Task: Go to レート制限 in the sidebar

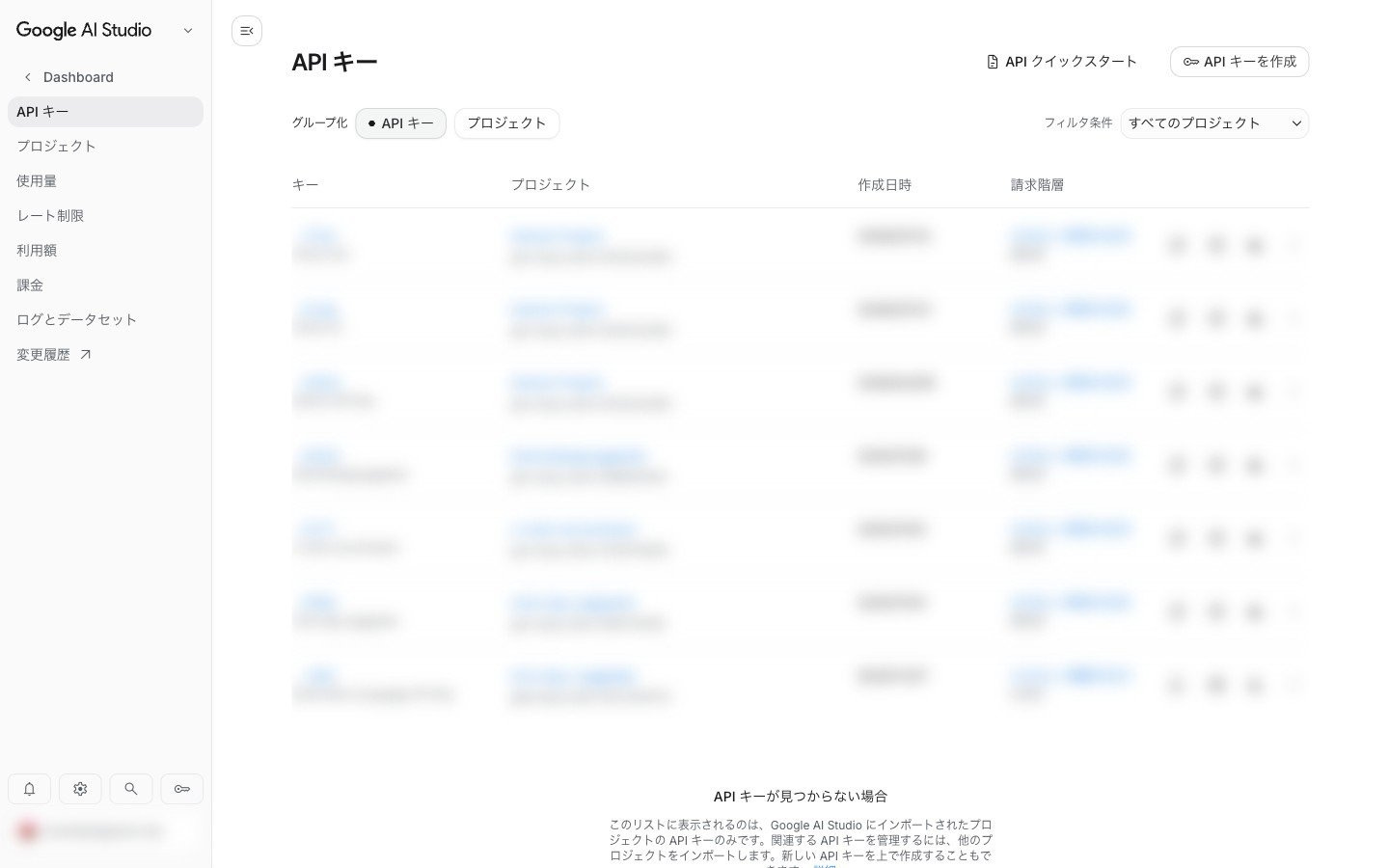Action: pyautogui.click(x=105, y=216)
